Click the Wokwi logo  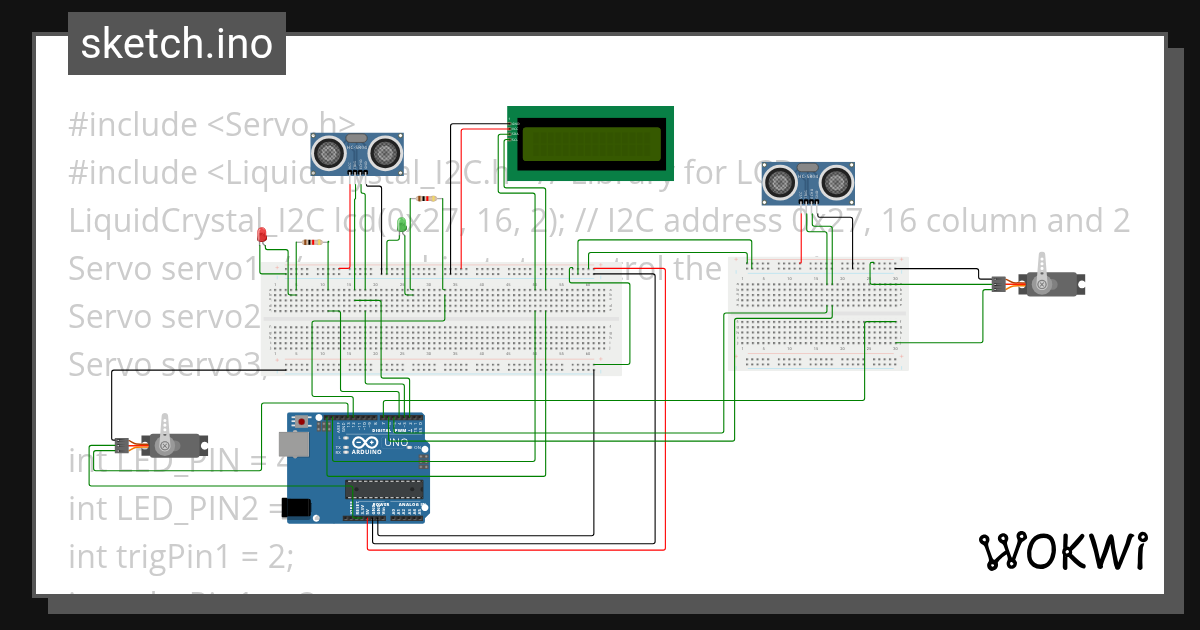tap(1063, 550)
